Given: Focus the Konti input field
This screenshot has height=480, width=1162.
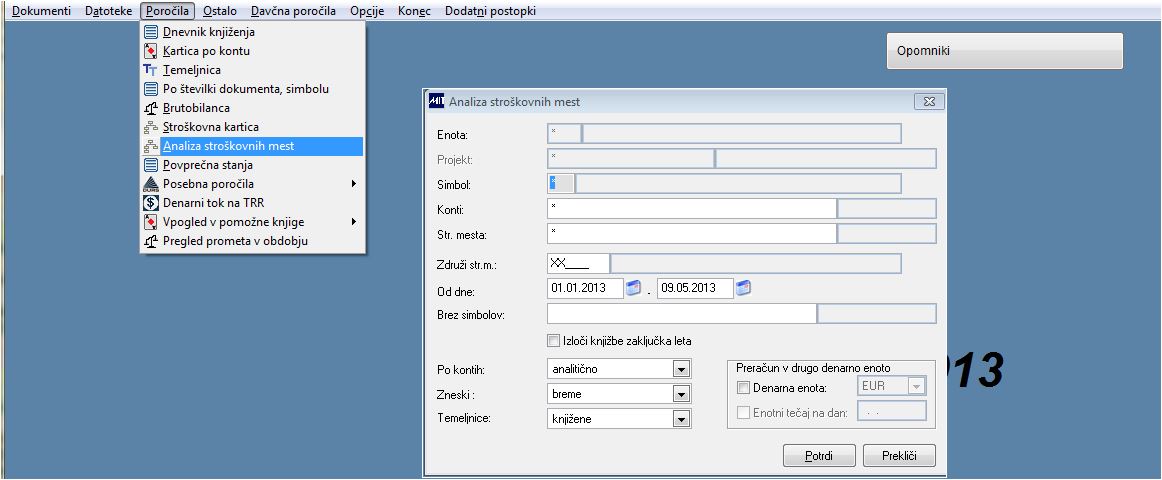Looking at the screenshot, I should (691, 209).
